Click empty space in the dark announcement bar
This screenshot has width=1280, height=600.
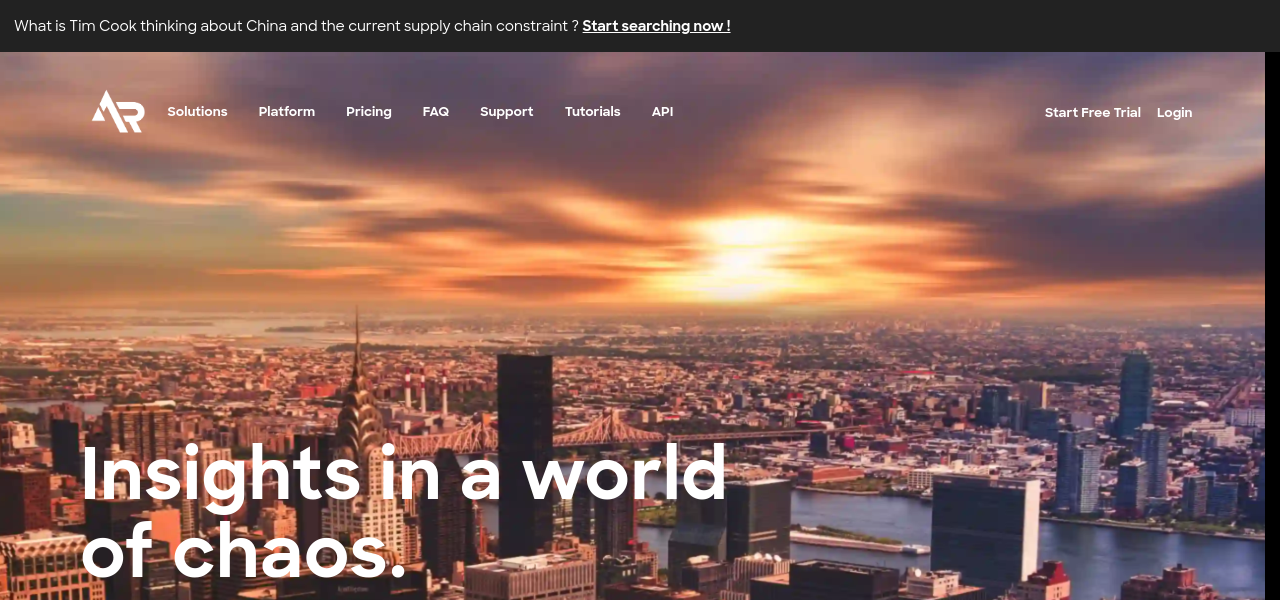click(x=1000, y=26)
